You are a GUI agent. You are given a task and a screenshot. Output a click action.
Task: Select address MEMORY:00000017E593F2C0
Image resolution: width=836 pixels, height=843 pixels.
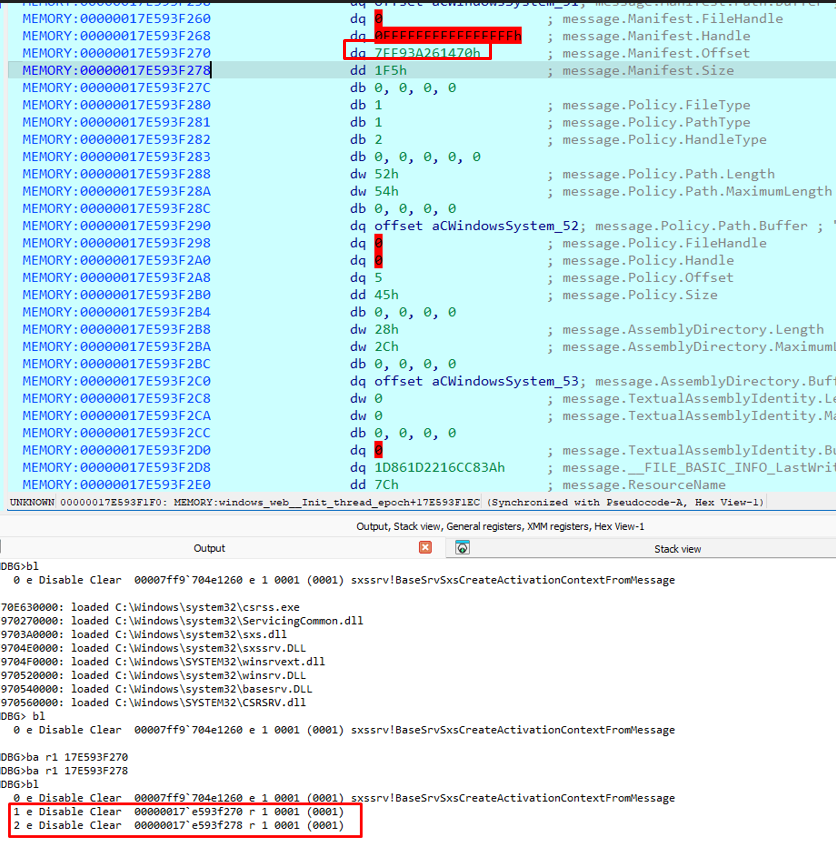(117, 381)
